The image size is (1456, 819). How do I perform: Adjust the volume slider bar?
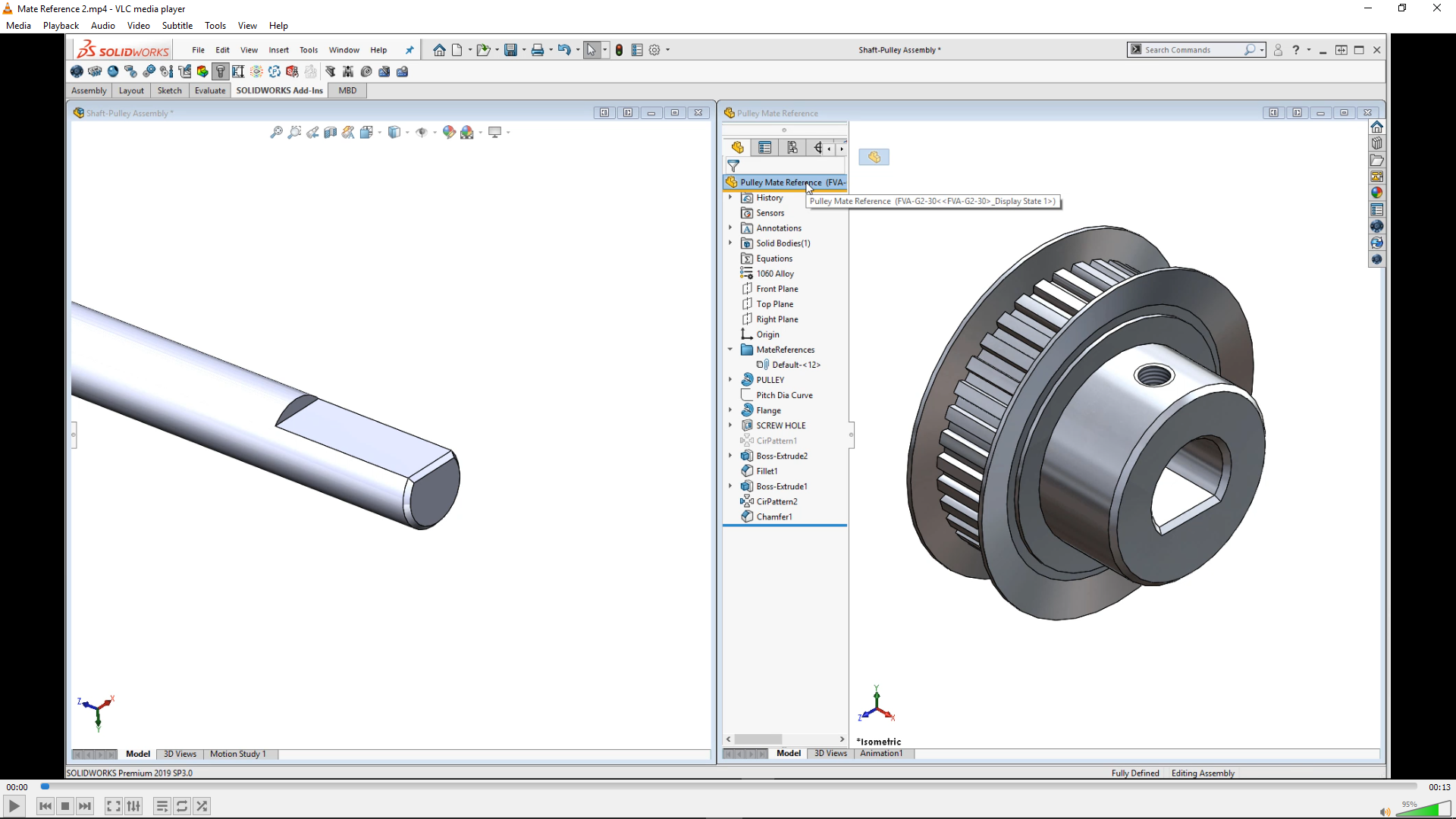click(x=1422, y=810)
